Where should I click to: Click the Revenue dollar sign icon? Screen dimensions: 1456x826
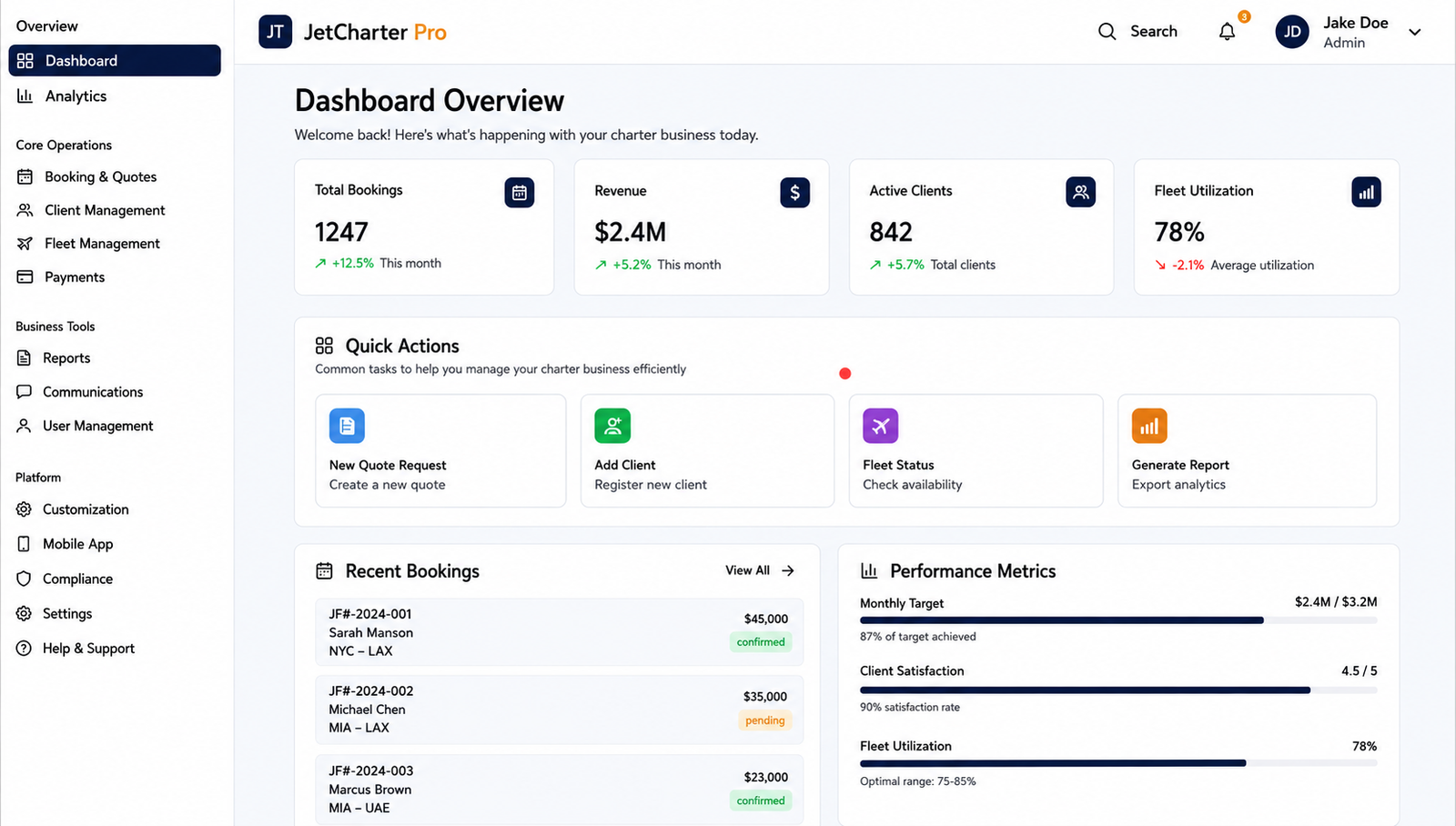(794, 193)
